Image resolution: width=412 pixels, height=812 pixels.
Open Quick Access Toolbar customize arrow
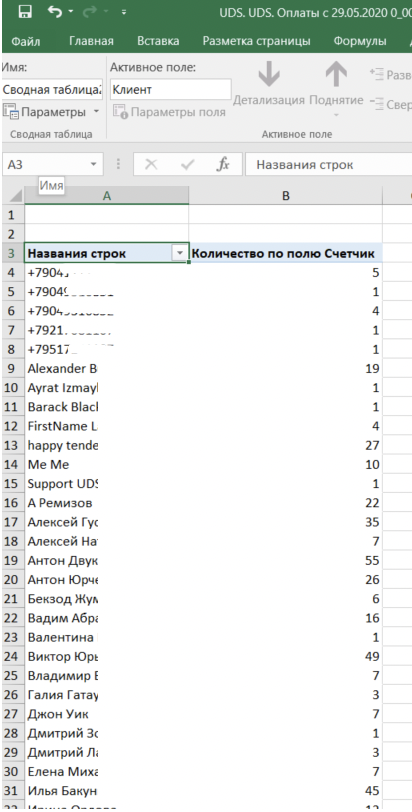(x=124, y=12)
